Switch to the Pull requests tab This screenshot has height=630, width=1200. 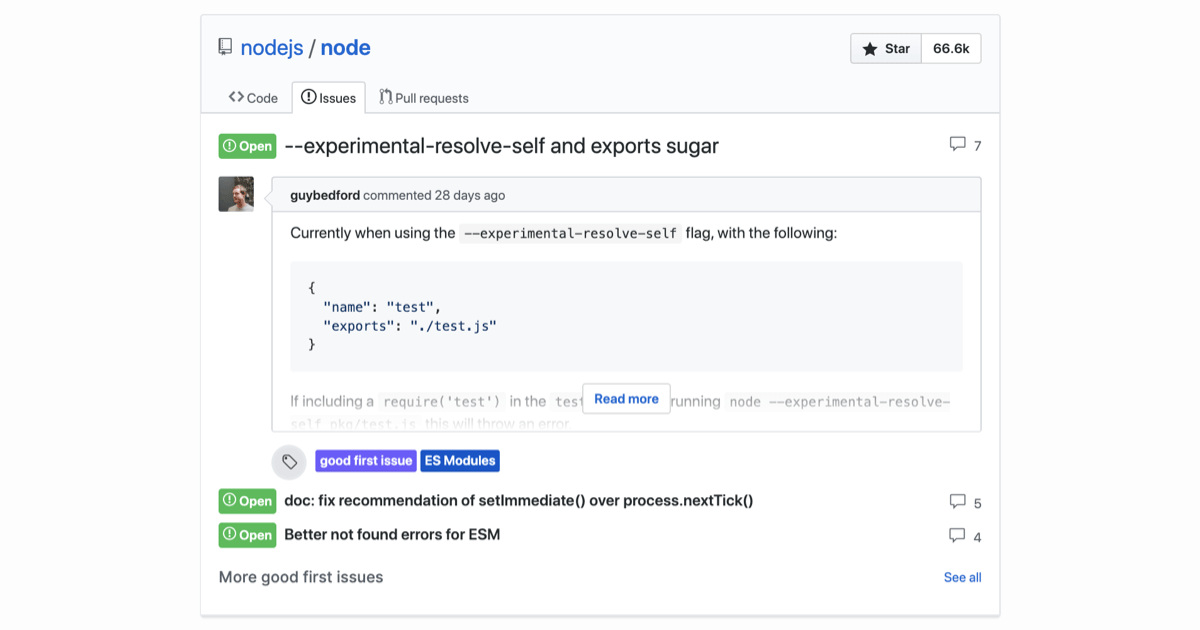424,98
